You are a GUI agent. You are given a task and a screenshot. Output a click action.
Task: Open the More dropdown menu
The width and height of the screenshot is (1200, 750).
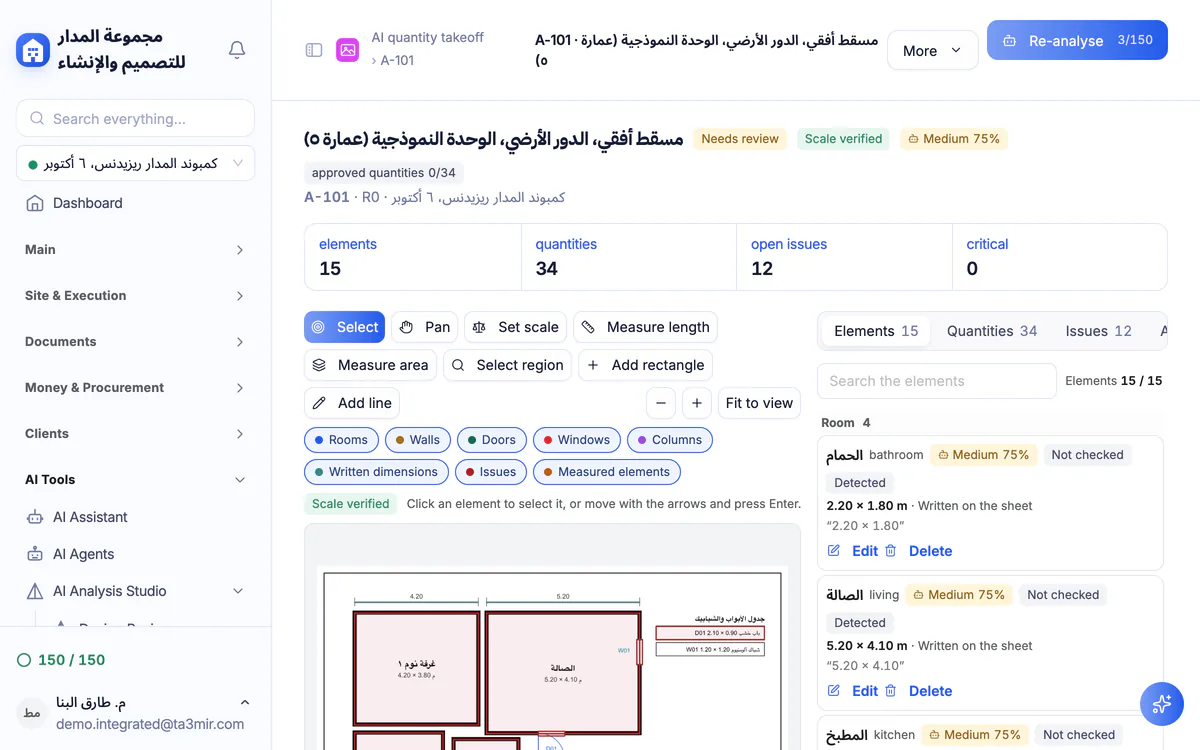932,50
